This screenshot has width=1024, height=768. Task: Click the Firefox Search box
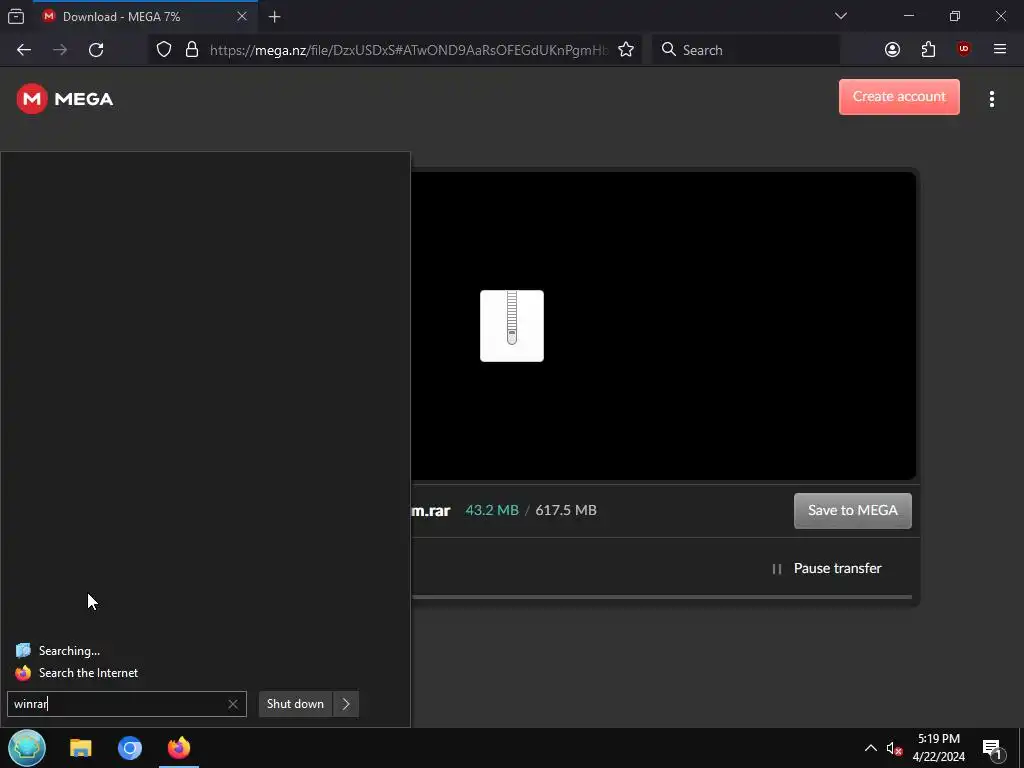(746, 50)
